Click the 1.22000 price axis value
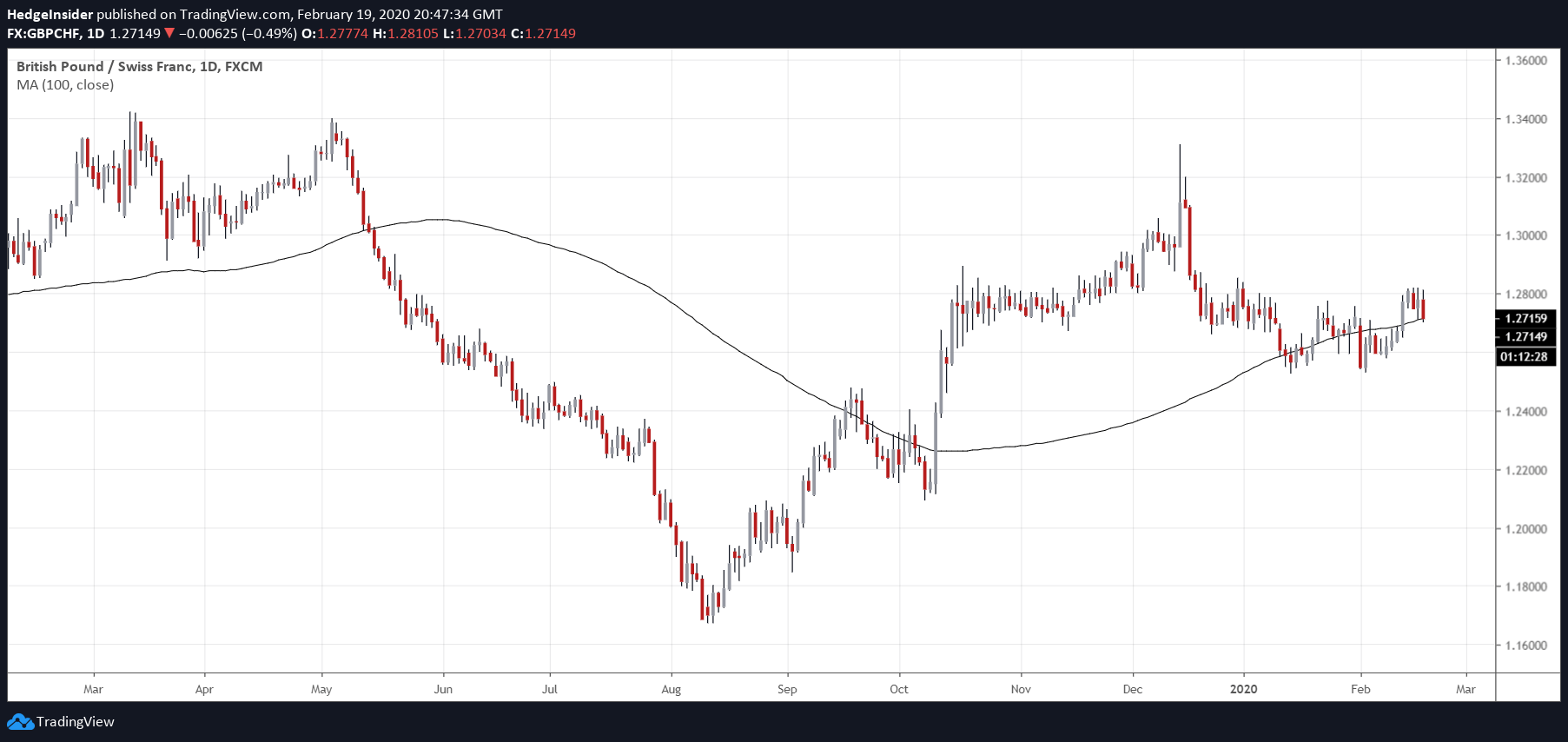 (1526, 470)
